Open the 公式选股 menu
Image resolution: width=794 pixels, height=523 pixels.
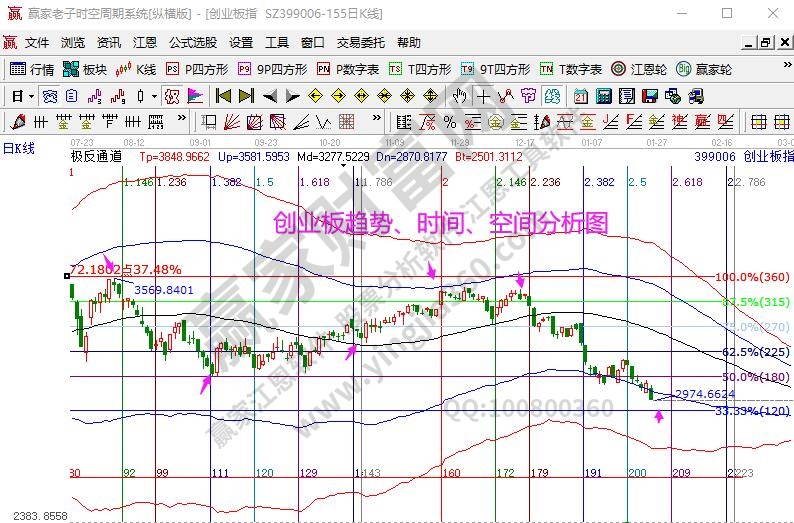pos(192,43)
